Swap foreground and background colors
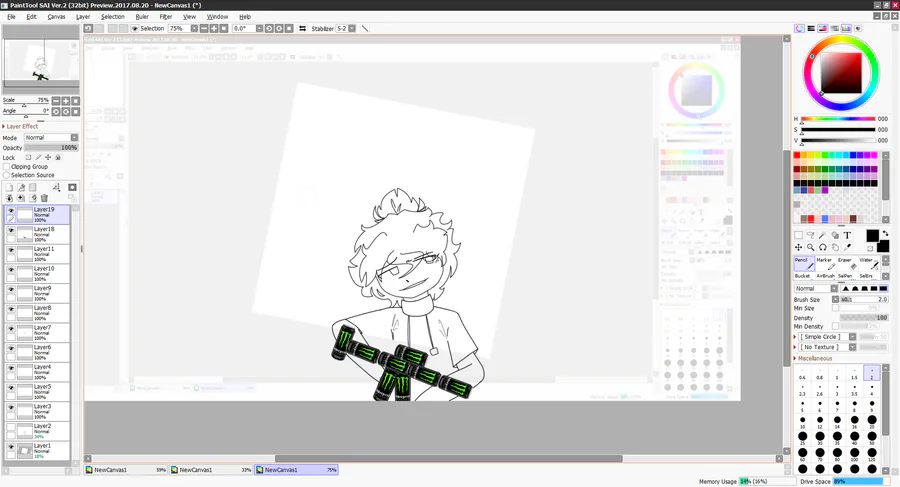 (885, 233)
